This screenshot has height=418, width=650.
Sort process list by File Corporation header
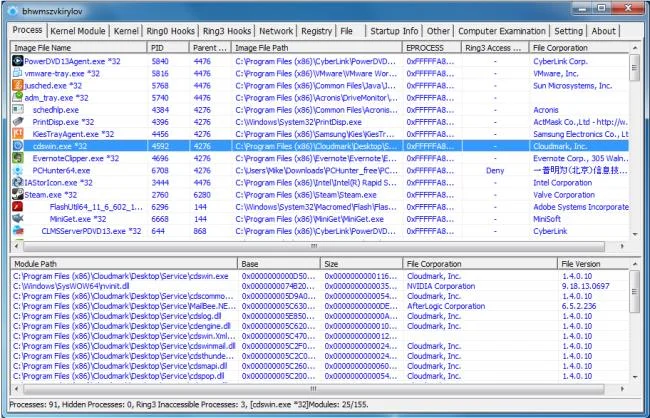tap(579, 48)
